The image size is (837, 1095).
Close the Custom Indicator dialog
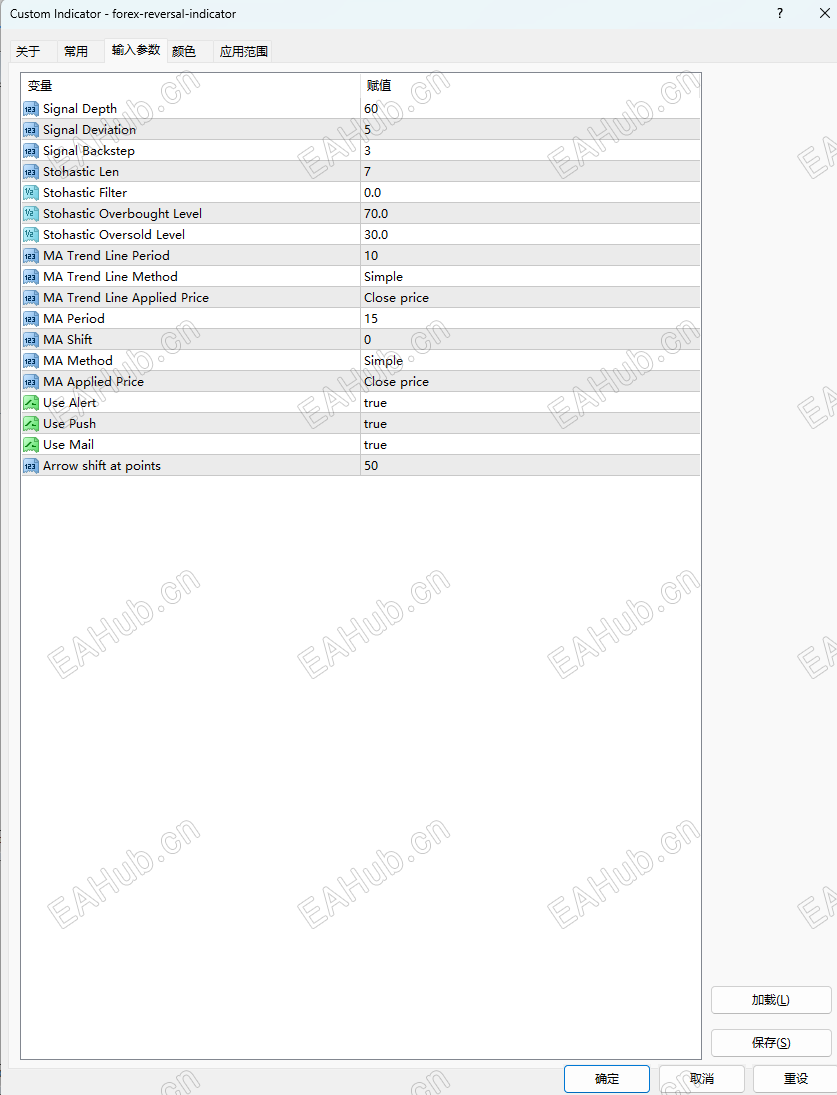824,13
